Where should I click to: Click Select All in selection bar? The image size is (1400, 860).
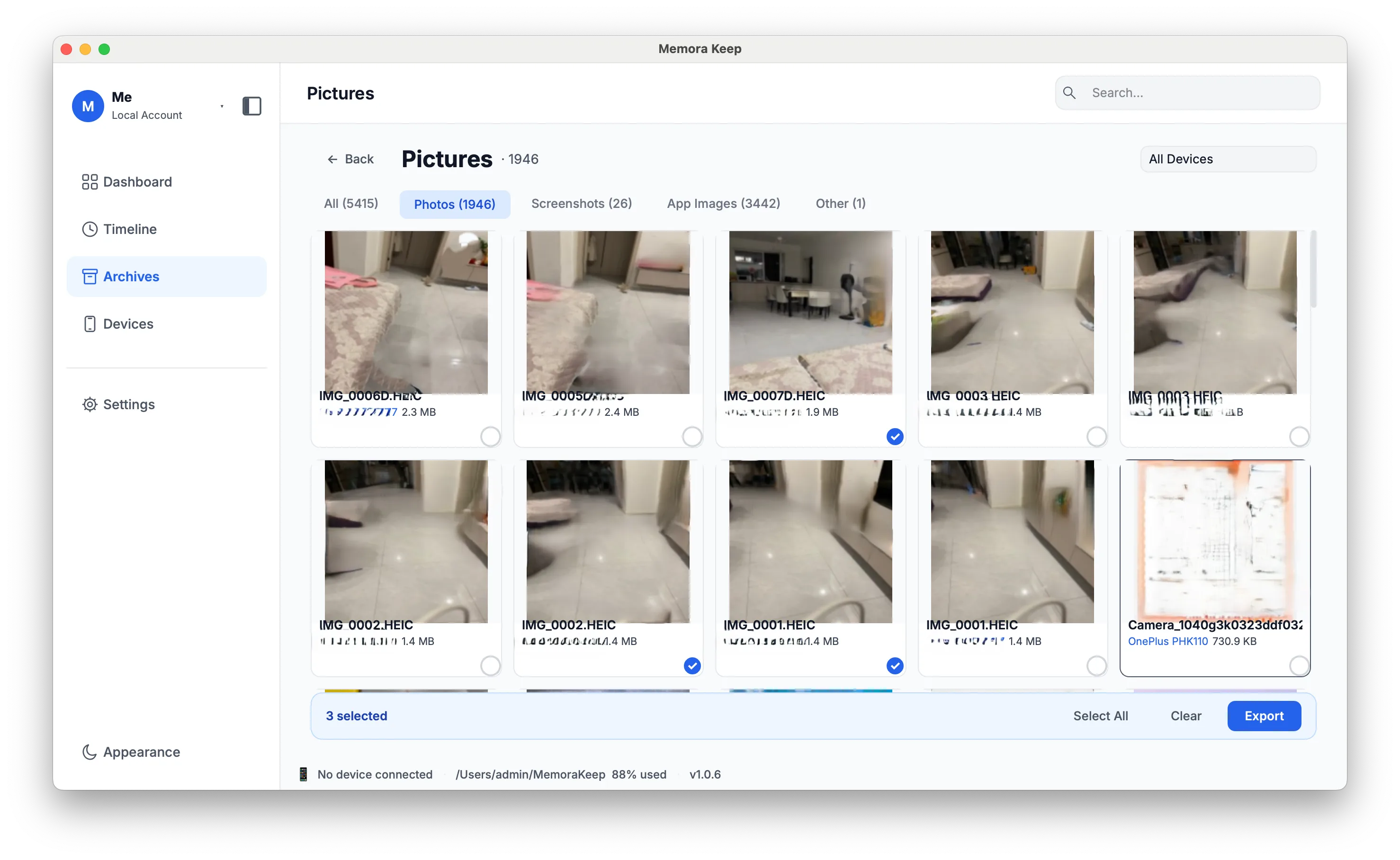coord(1100,716)
